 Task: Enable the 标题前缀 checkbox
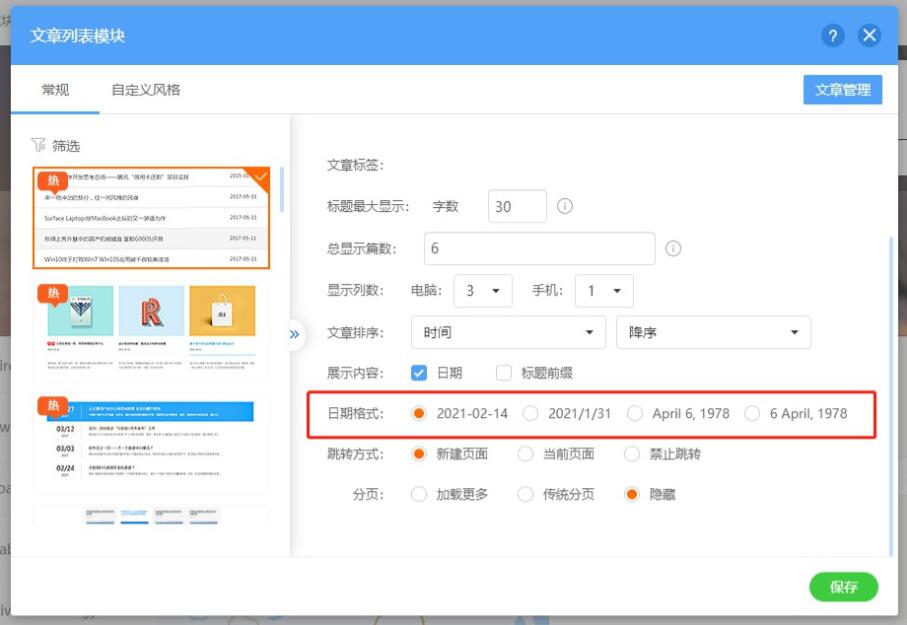tap(504, 373)
